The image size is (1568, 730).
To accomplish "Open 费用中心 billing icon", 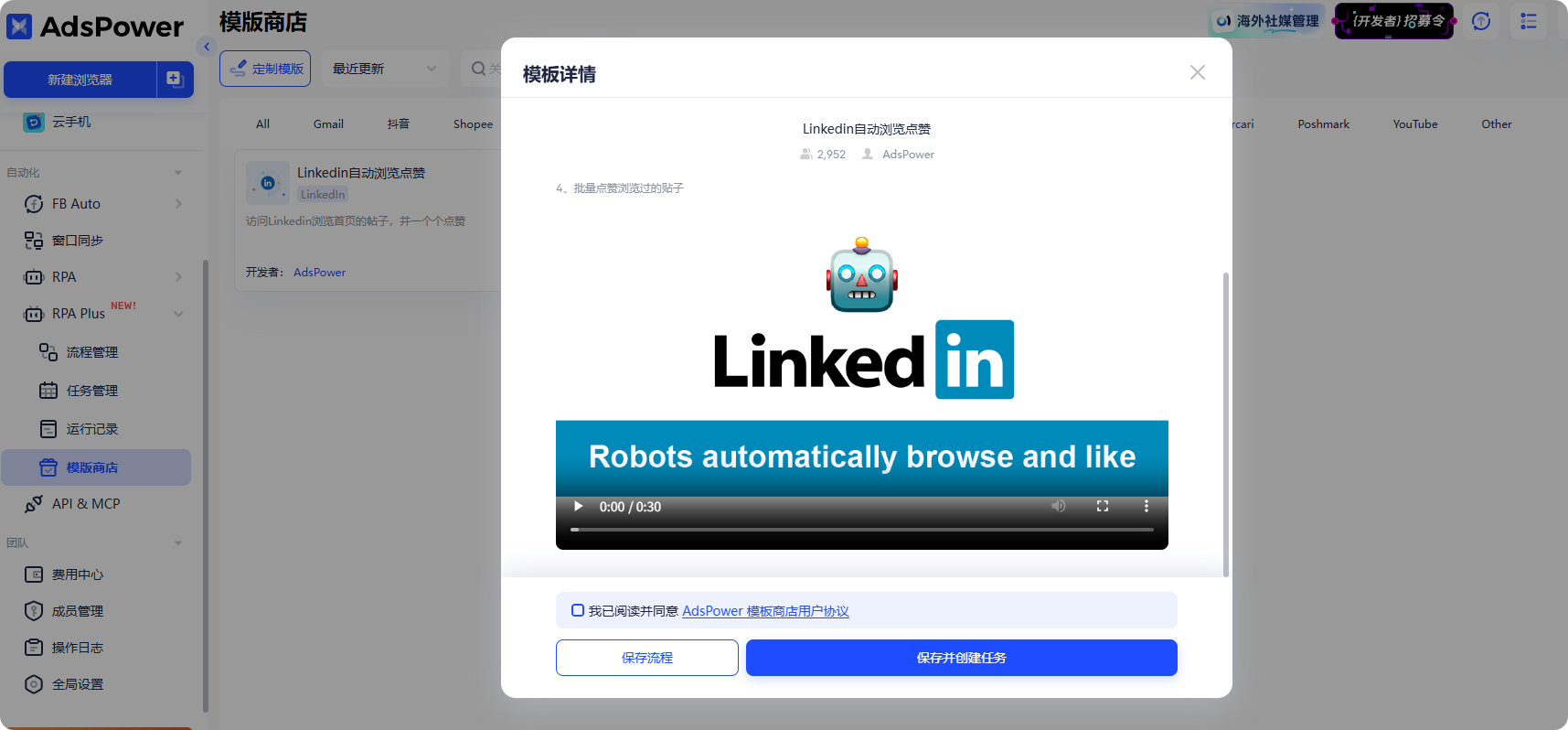I will (x=34, y=574).
